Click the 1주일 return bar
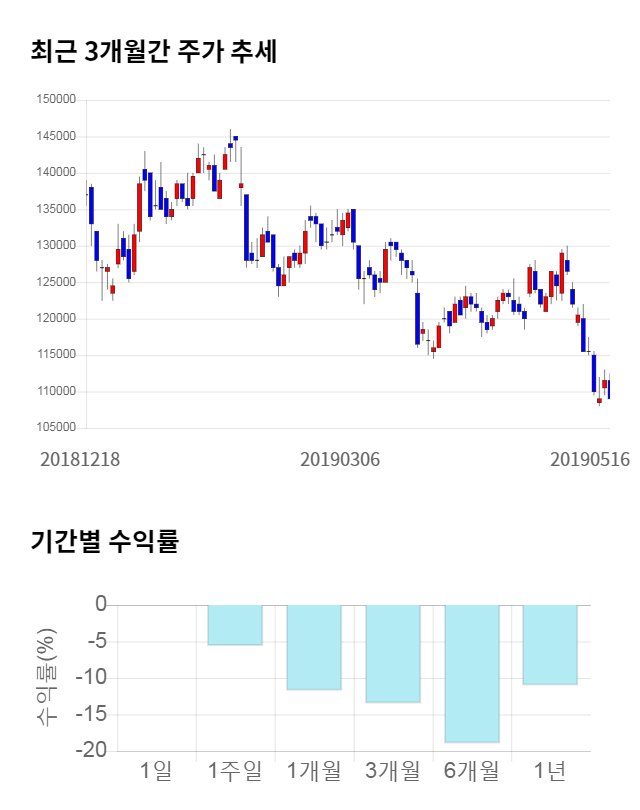 (235, 625)
